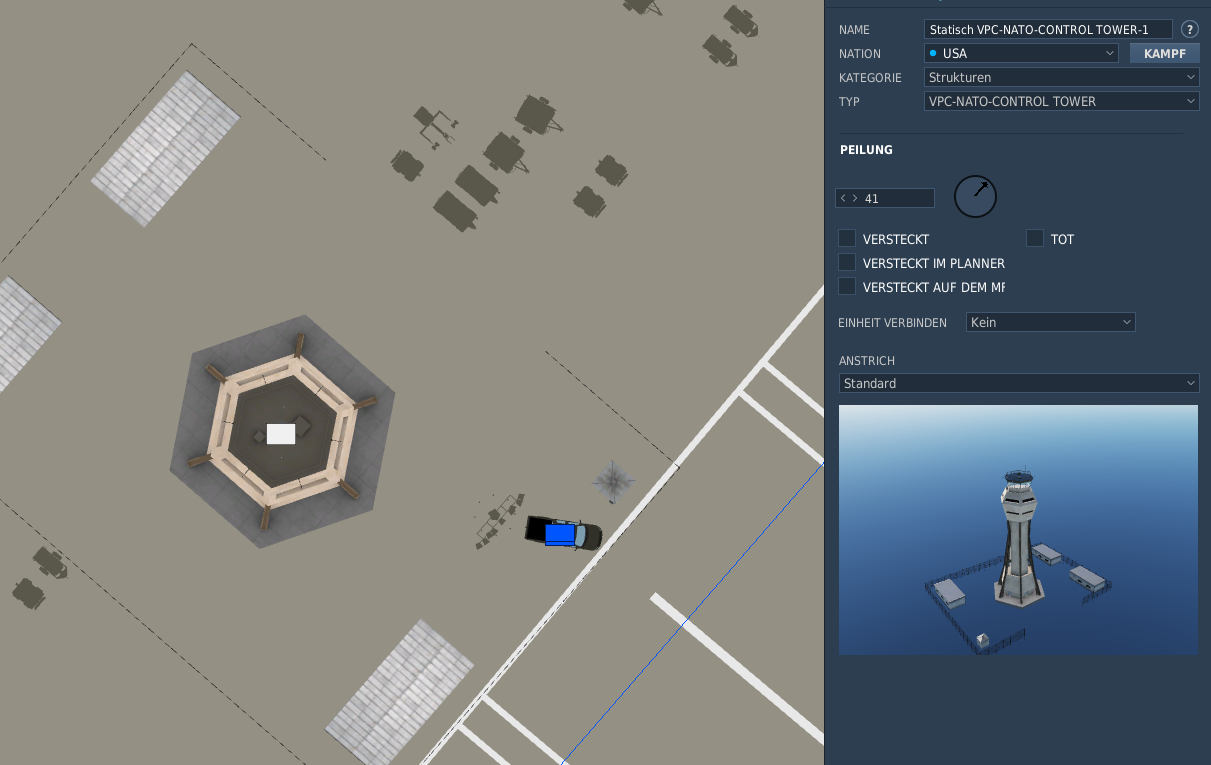This screenshot has height=765, width=1211.
Task: Enable VERSTECKT AUF DEM MF checkbox
Action: point(847,286)
